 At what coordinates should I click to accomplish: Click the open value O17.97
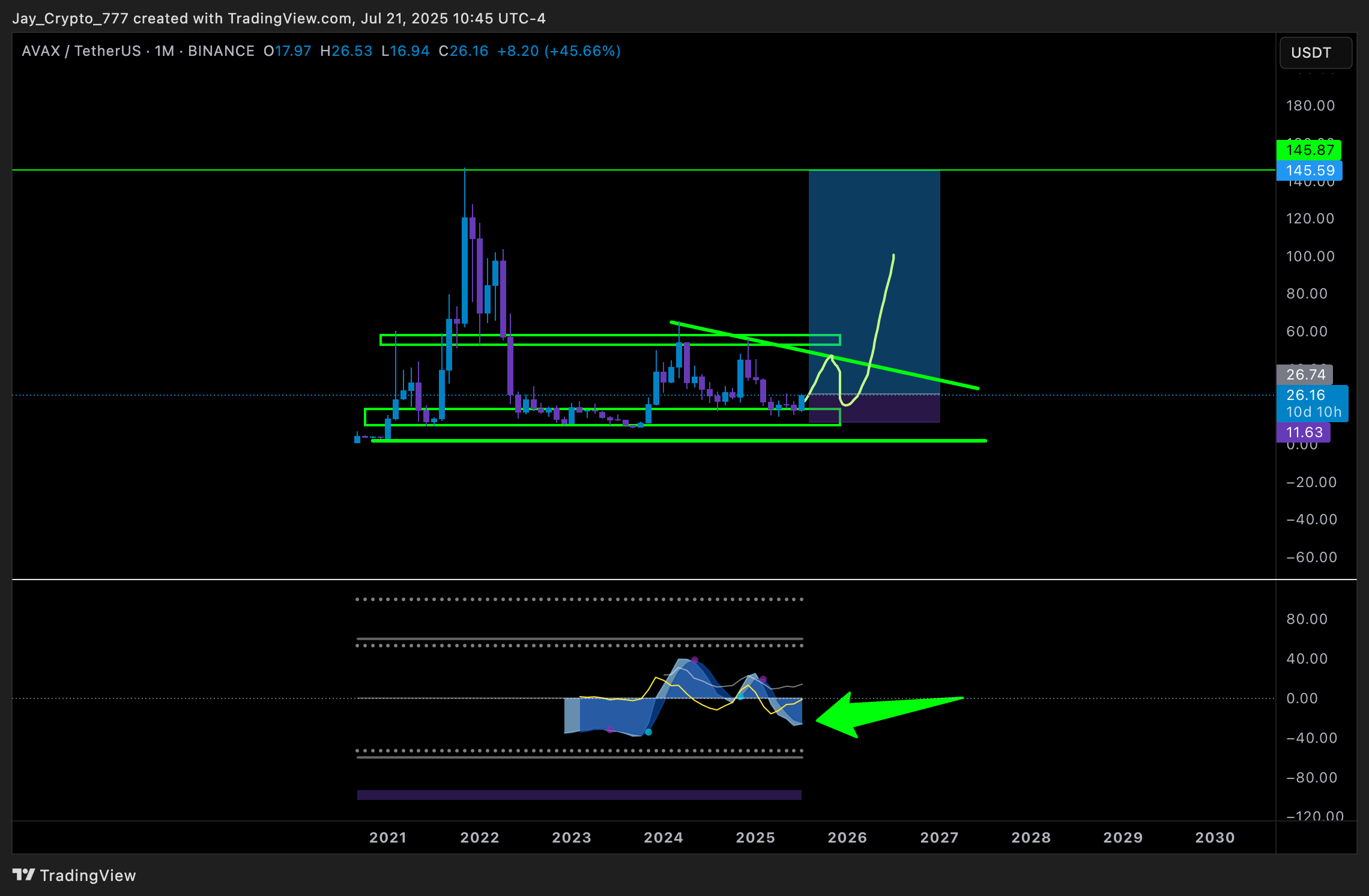[x=288, y=51]
